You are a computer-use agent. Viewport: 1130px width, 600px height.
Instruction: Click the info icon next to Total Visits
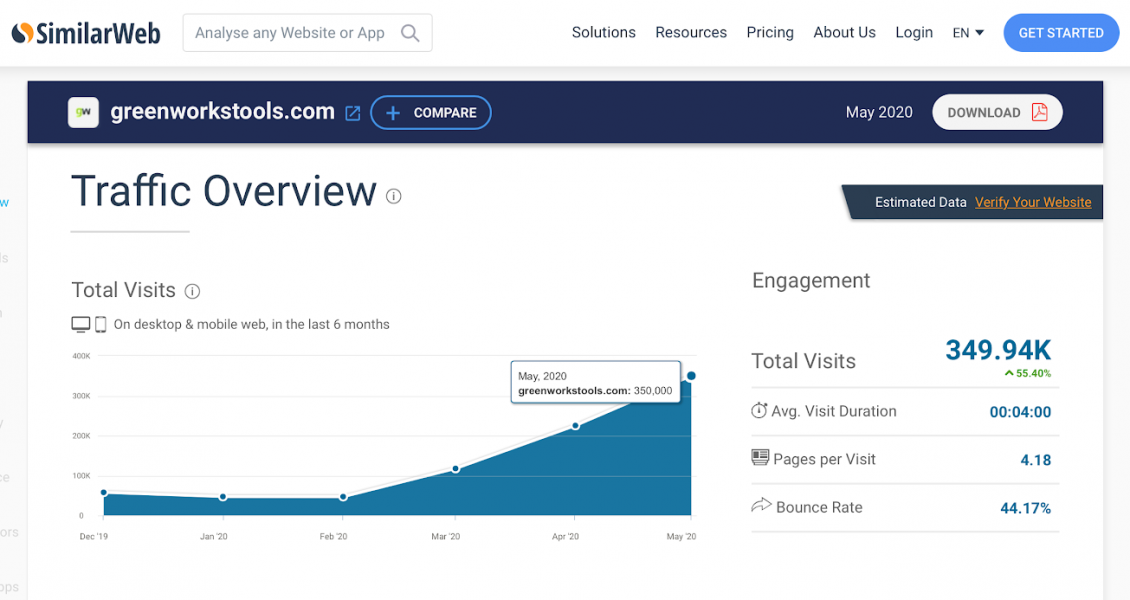(x=192, y=291)
